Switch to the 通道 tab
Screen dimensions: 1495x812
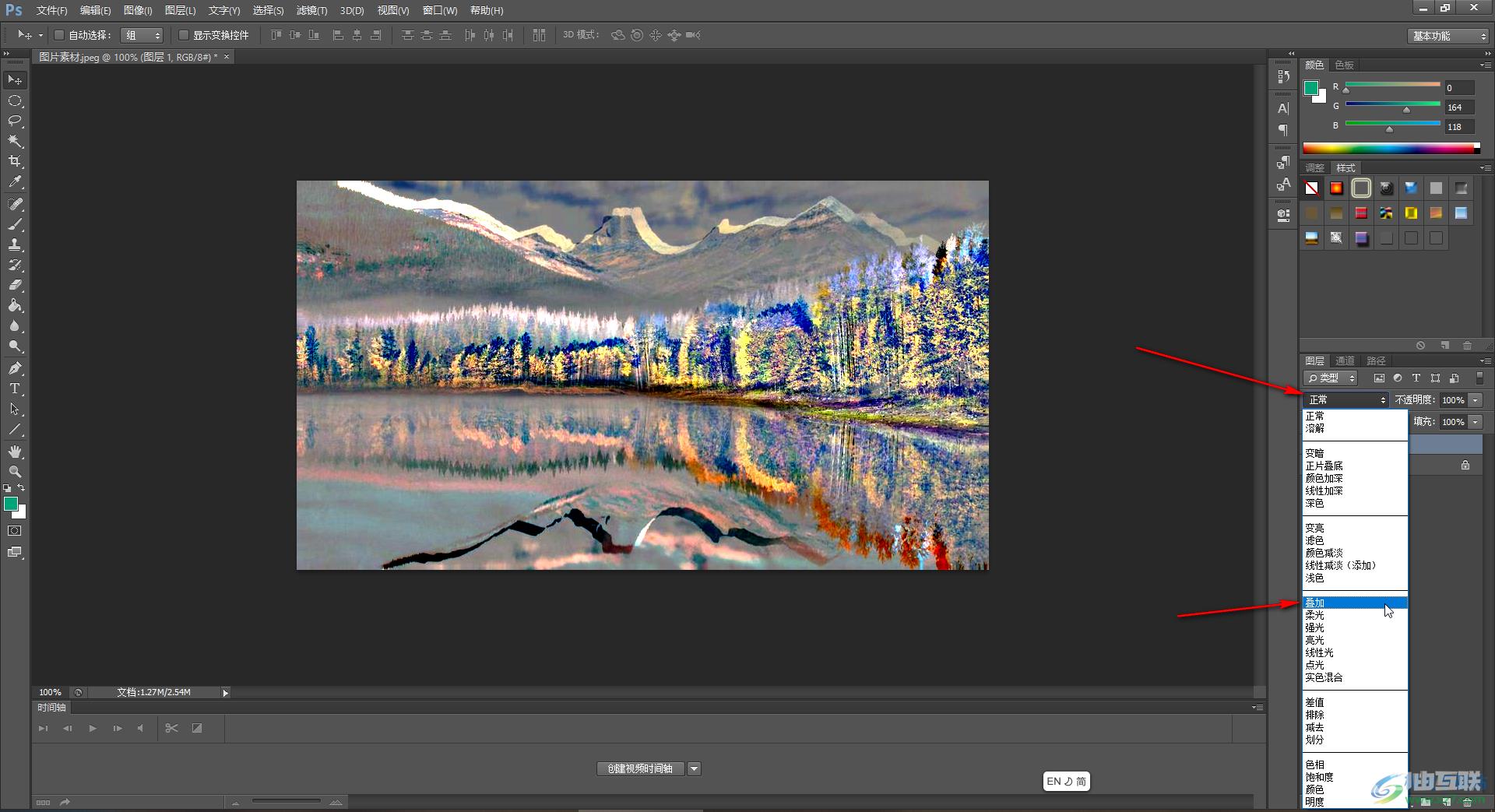click(1345, 360)
